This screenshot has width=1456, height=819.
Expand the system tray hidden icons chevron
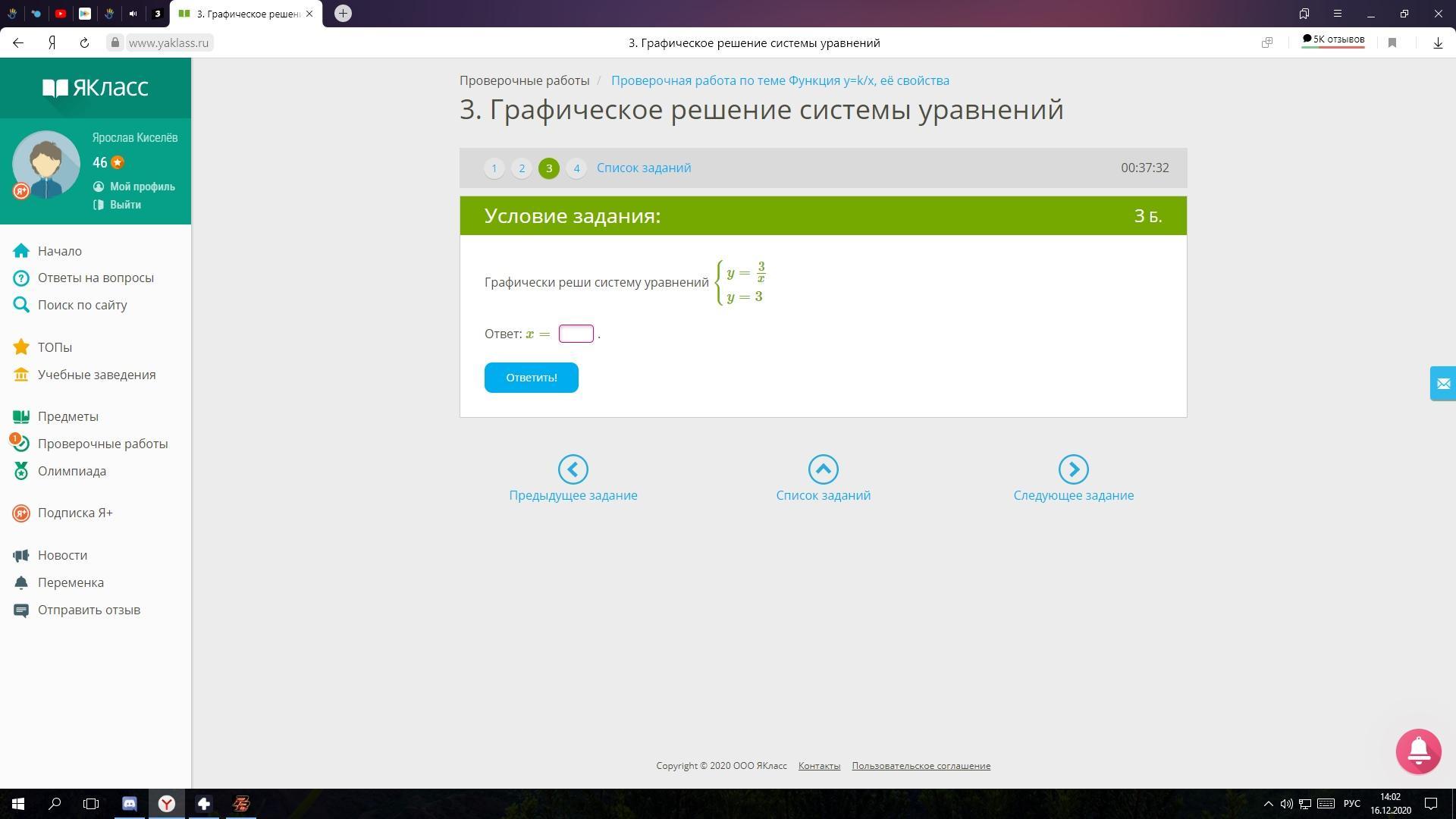(1268, 804)
